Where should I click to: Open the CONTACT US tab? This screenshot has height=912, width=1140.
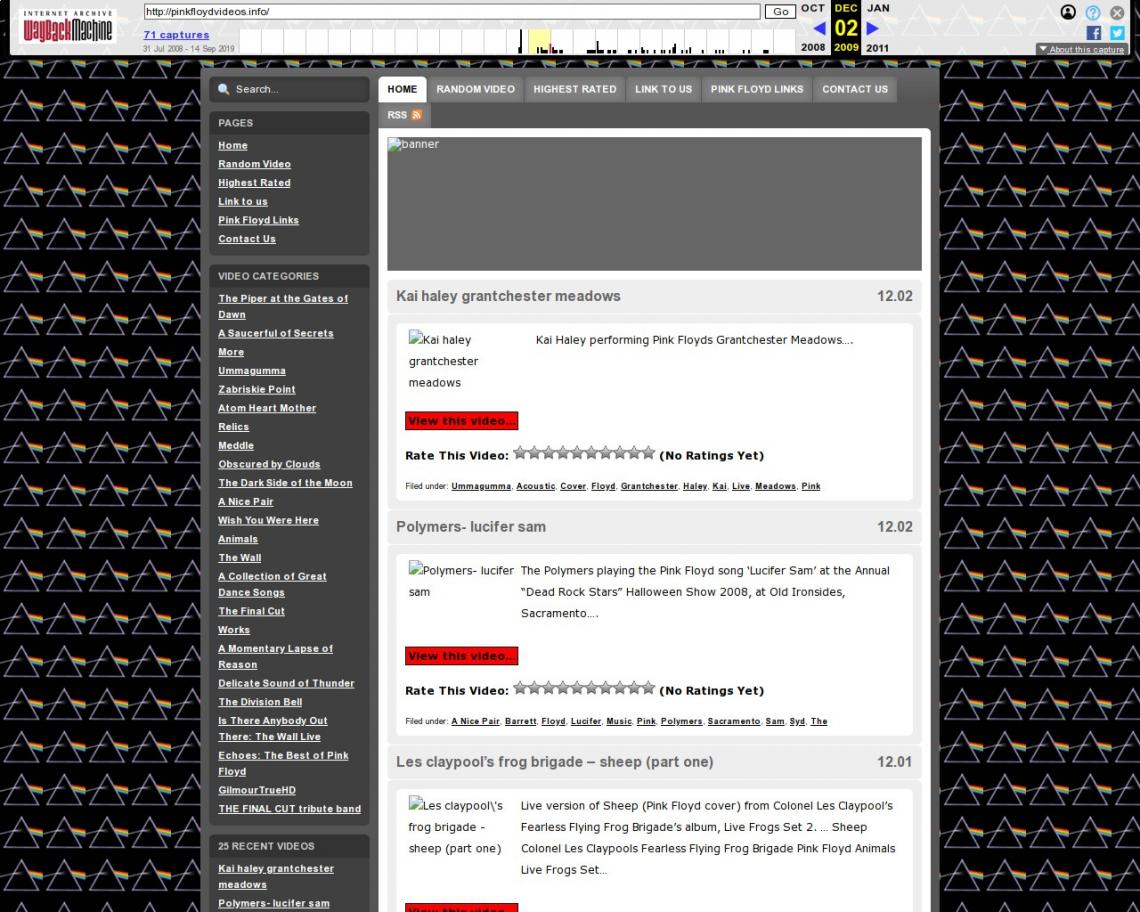855,89
